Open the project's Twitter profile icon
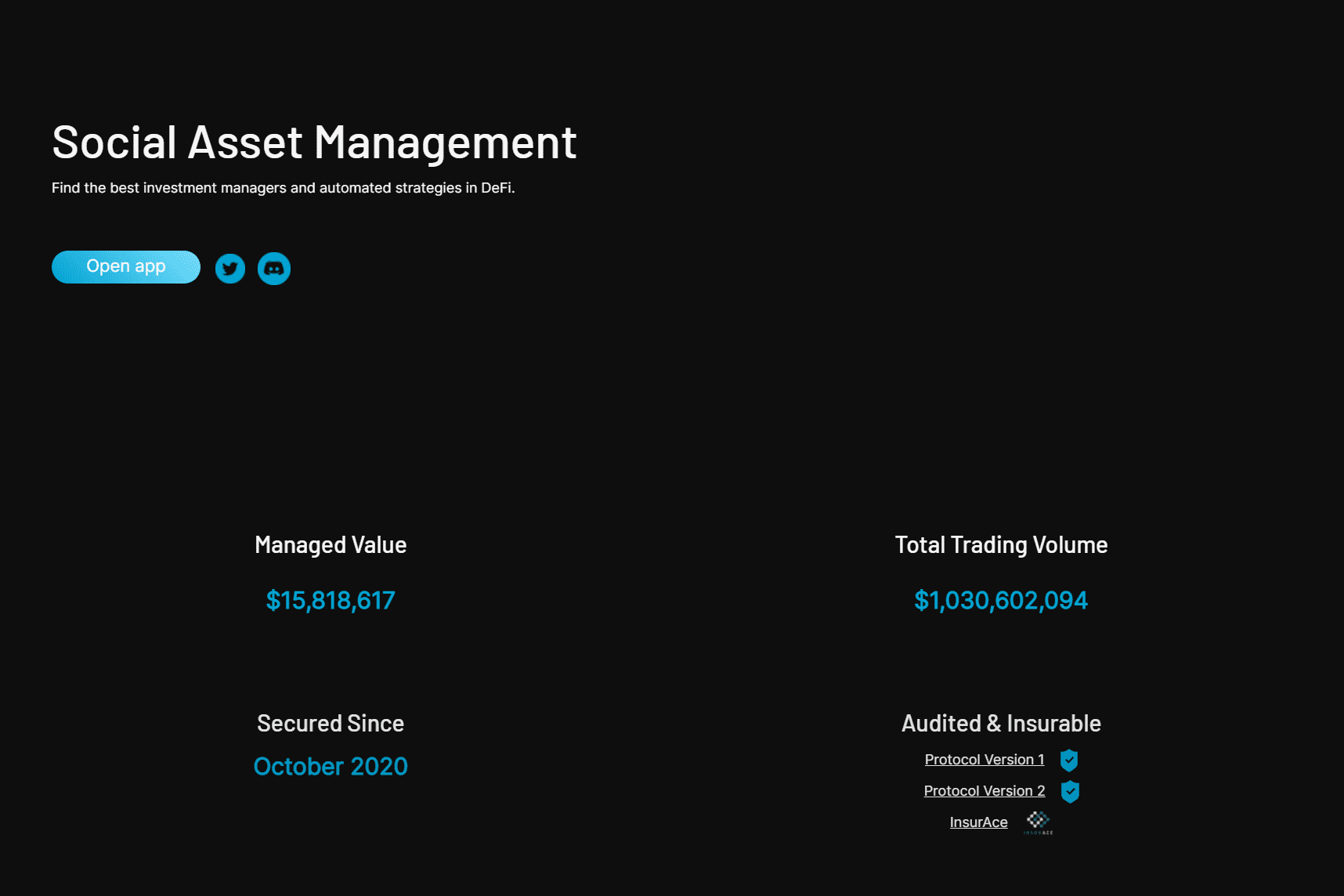Viewport: 1344px width, 896px height. tap(229, 268)
